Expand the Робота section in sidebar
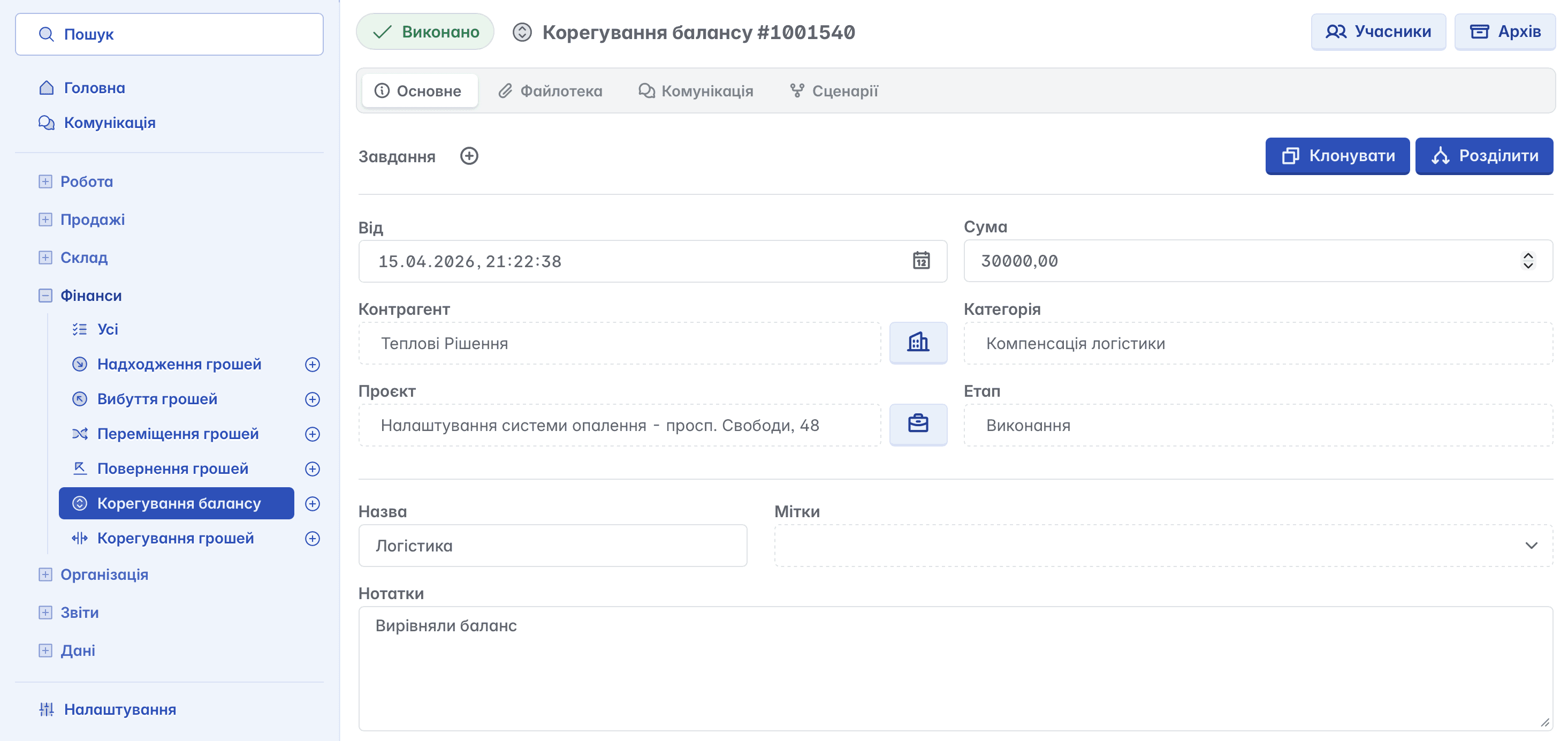Screen dimensions: 1568x741 (x=45, y=182)
